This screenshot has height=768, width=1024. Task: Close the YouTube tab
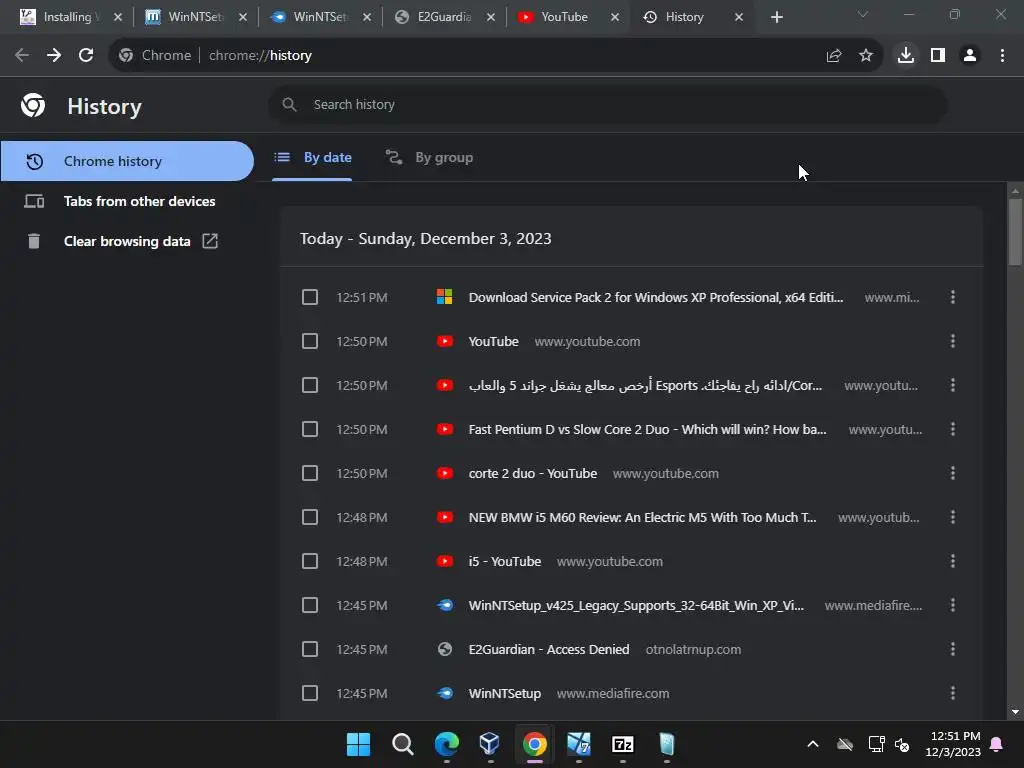point(615,17)
